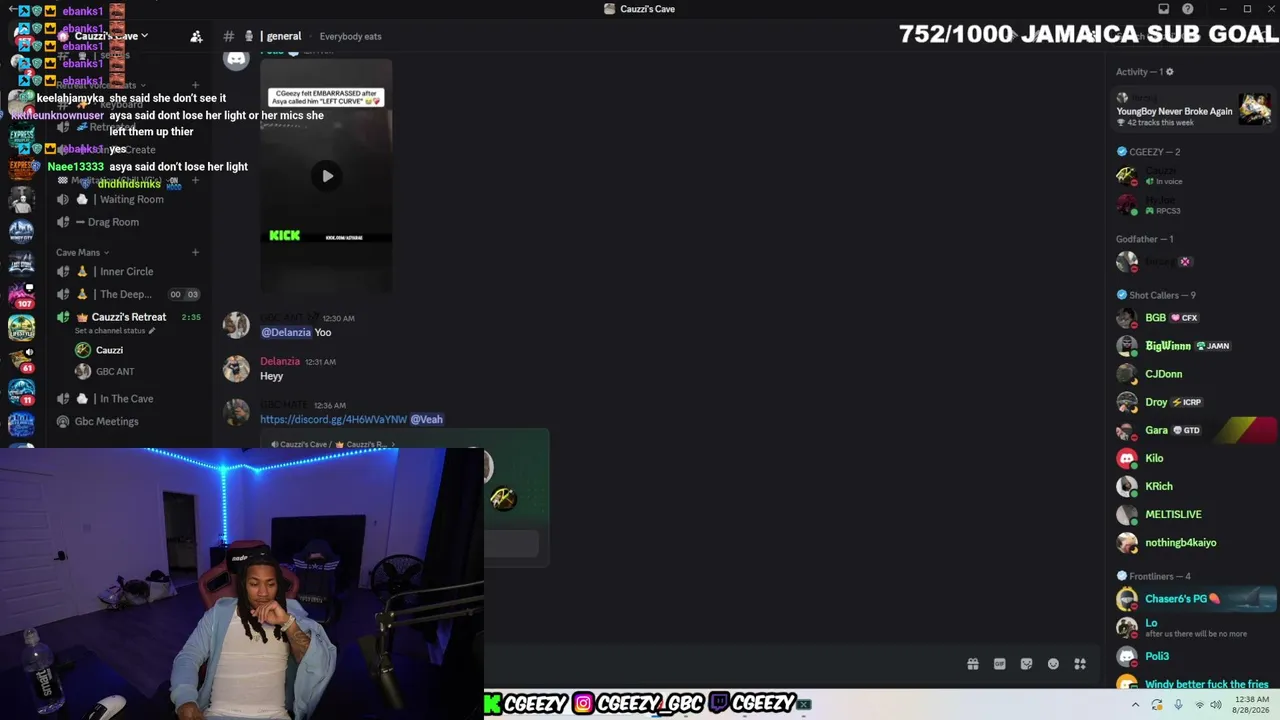Join the In The Cave voice channel
The height and width of the screenshot is (720, 1280).
130,399
